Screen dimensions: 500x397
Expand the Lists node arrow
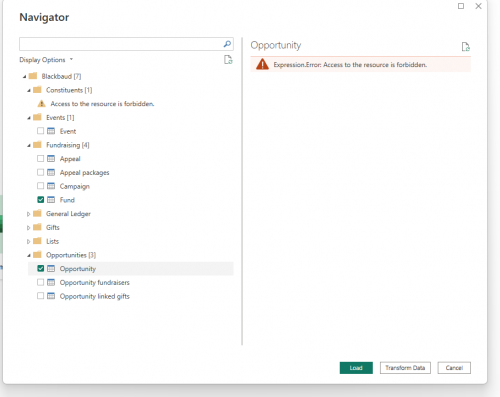[x=28, y=241]
